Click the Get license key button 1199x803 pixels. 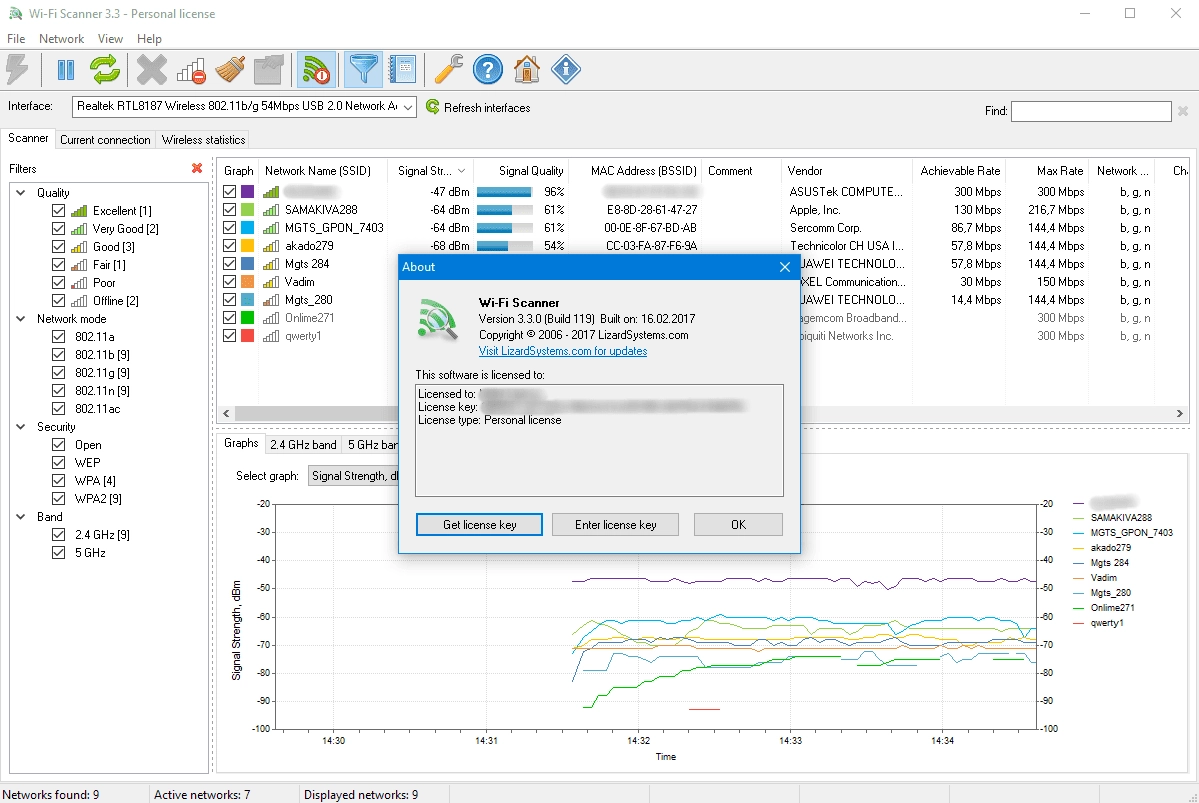coord(479,525)
